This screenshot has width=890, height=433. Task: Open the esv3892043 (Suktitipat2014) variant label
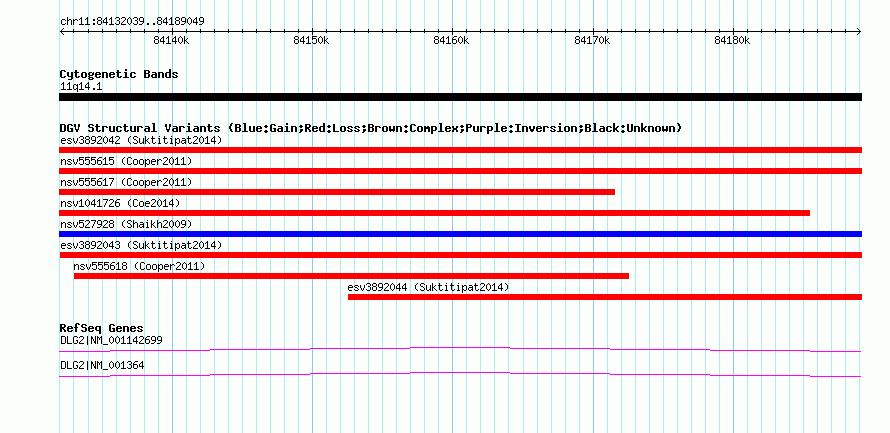click(x=141, y=245)
